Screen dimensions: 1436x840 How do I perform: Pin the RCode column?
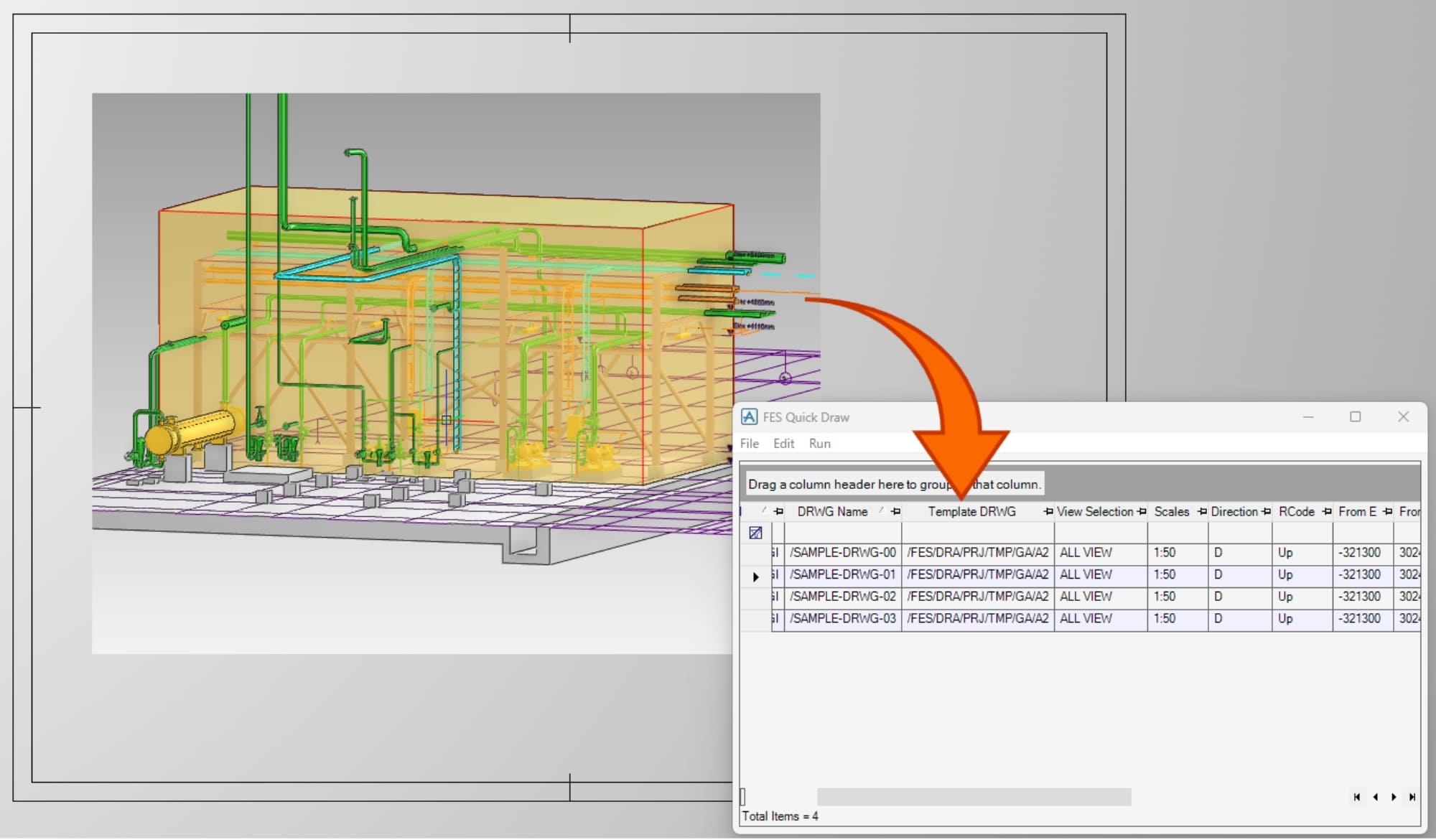(x=1326, y=512)
